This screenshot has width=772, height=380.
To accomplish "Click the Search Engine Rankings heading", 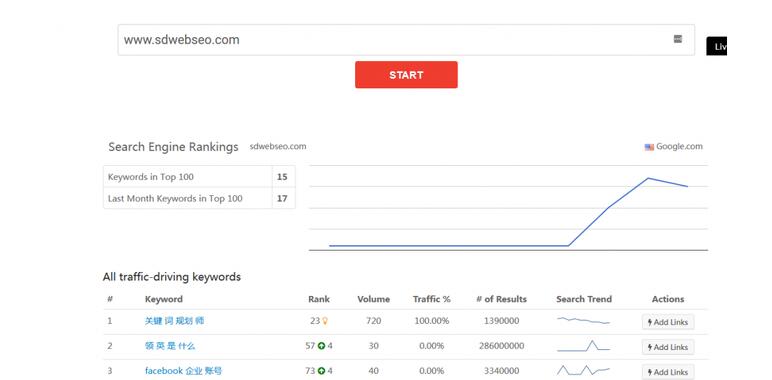I will (x=173, y=147).
